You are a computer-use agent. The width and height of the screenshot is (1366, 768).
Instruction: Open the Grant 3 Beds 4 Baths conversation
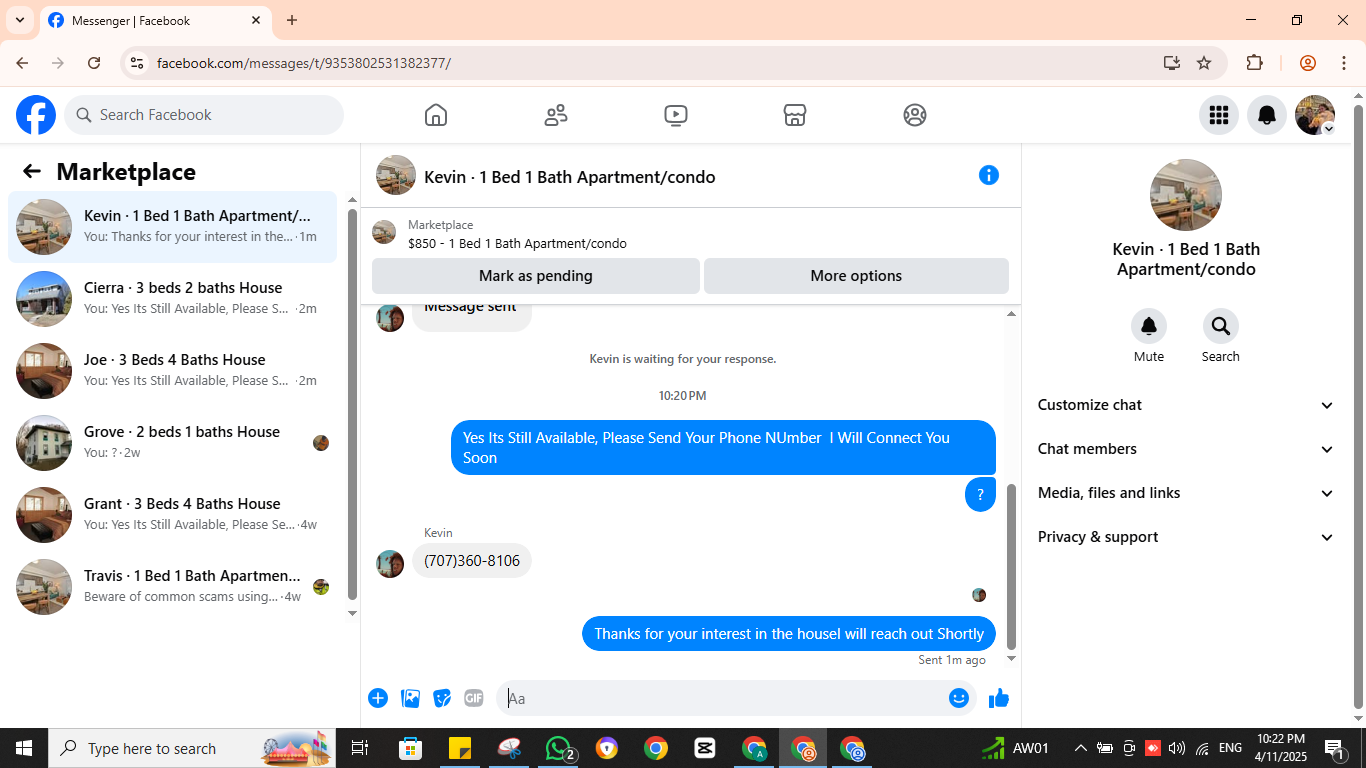pos(173,515)
